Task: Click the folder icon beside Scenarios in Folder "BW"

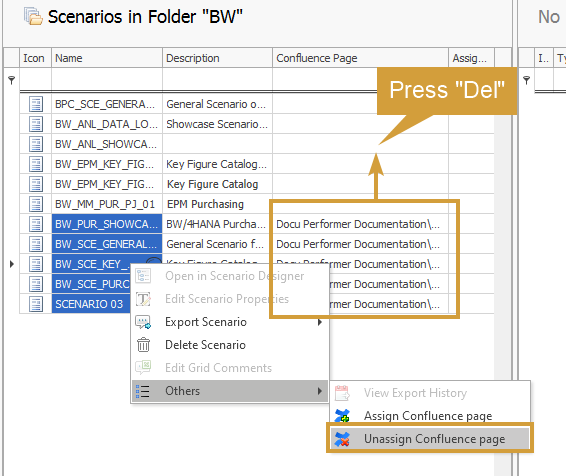Action: click(33, 16)
